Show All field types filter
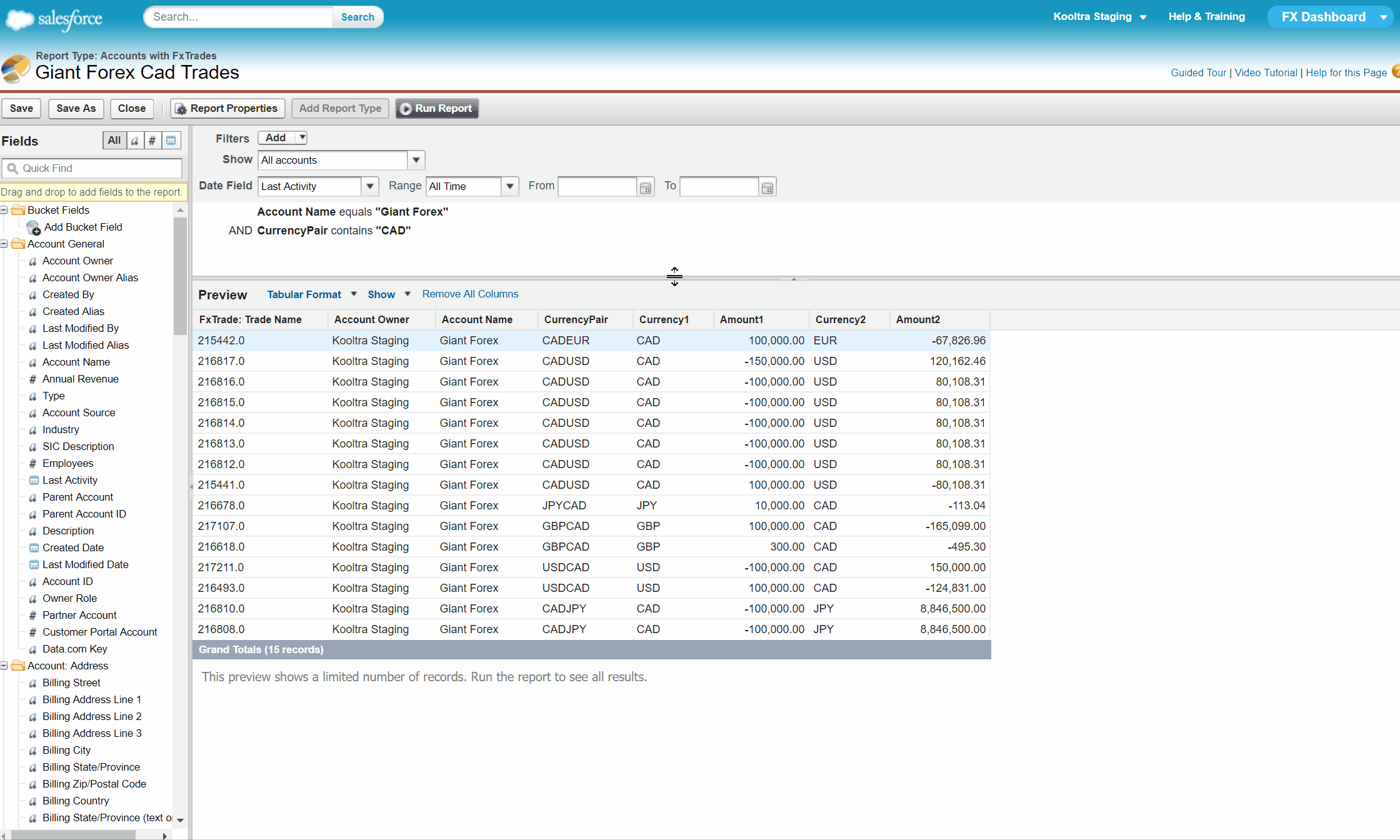The height and width of the screenshot is (840, 1400). 114,141
